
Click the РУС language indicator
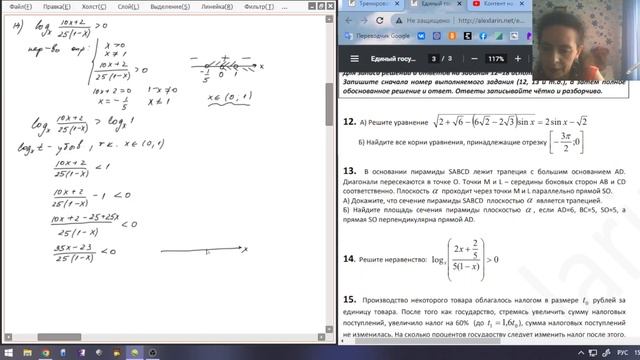(x=622, y=353)
